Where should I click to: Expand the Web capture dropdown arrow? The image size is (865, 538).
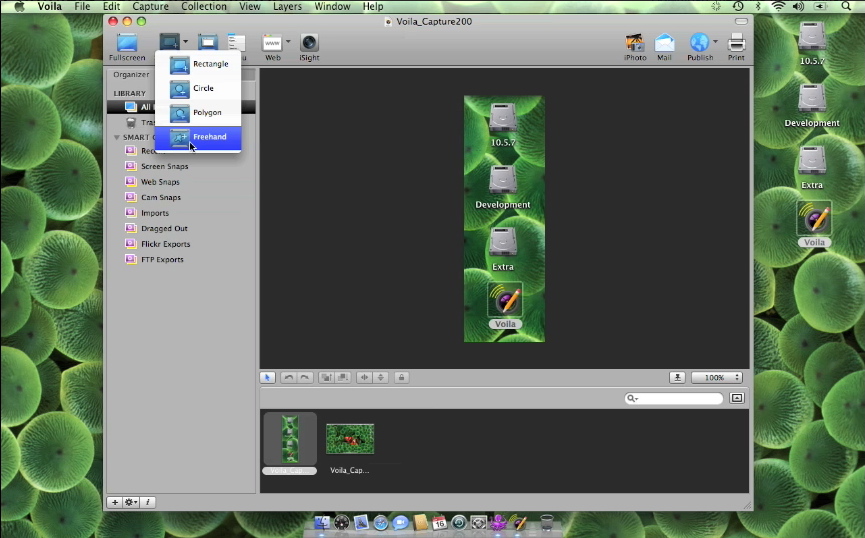coord(288,41)
